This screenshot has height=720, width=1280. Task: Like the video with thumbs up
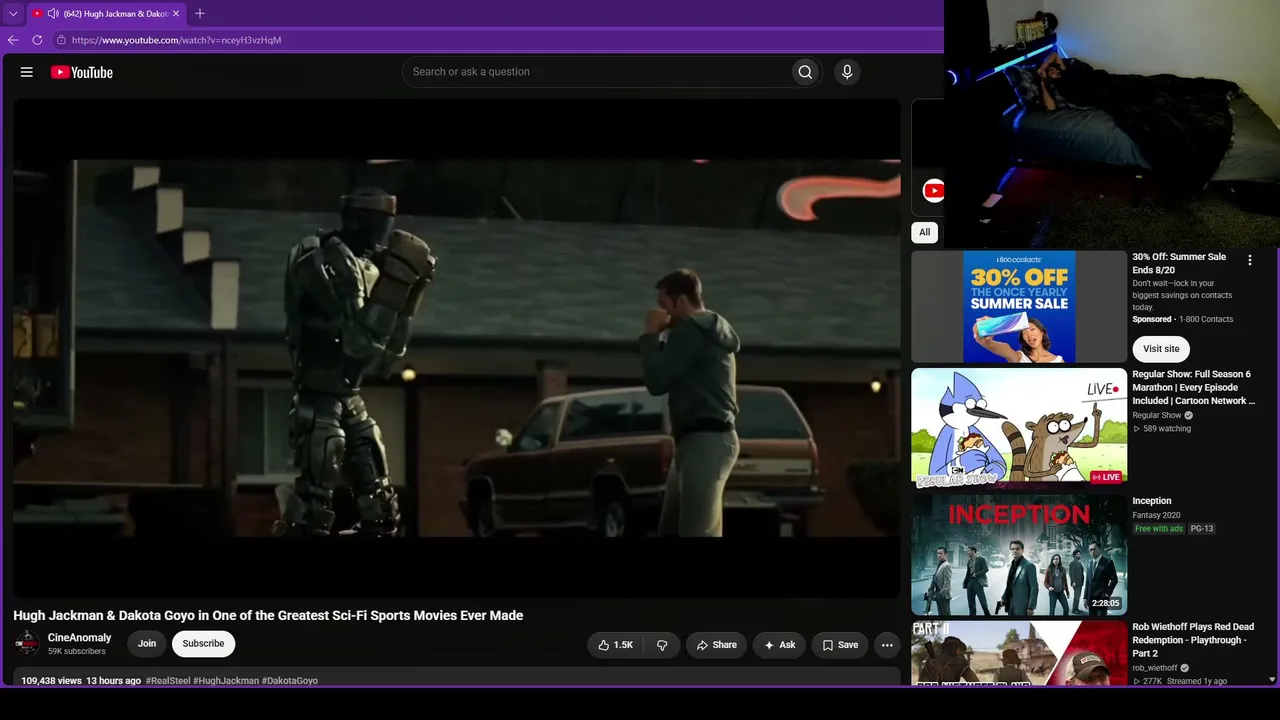(616, 645)
